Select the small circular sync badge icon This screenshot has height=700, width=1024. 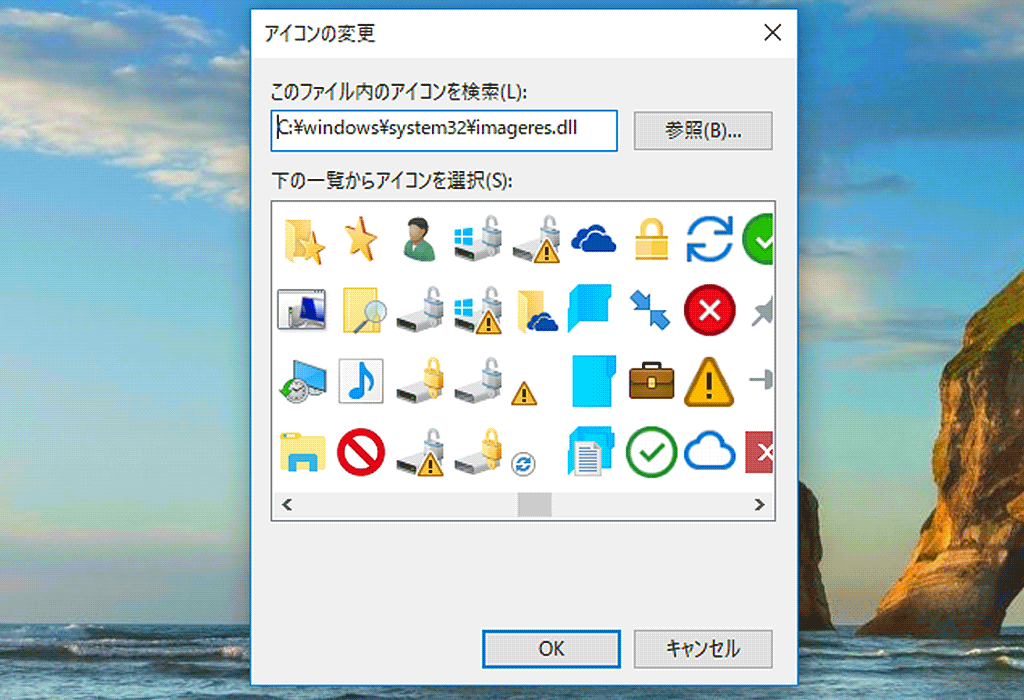(523, 464)
